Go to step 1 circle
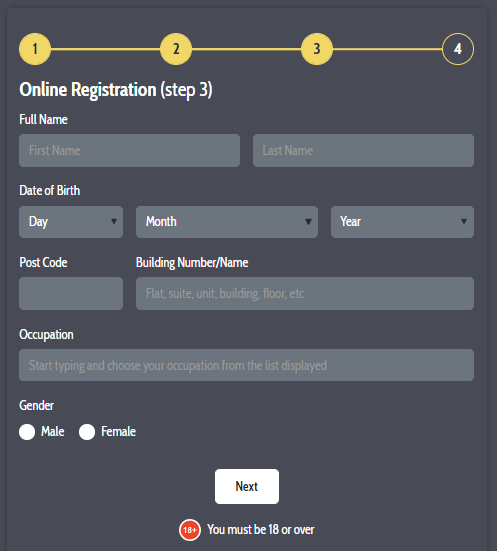 pyautogui.click(x=35, y=49)
